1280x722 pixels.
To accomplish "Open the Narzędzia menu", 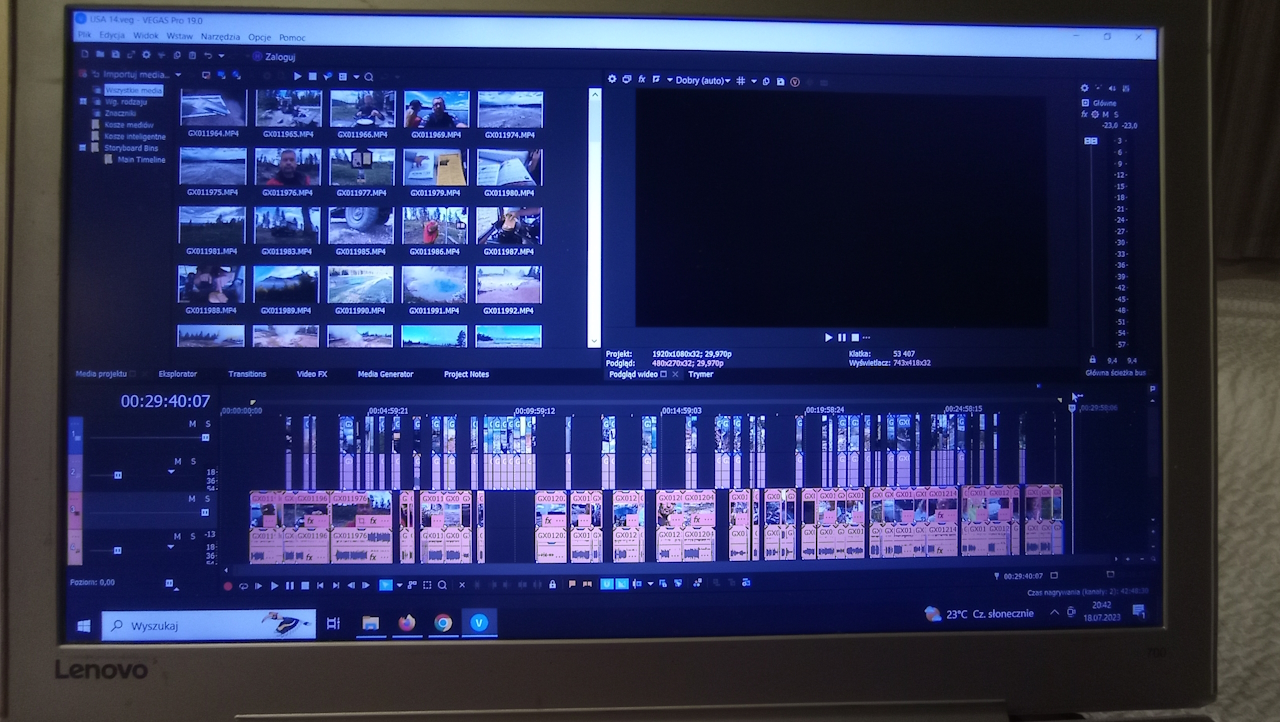I will pyautogui.click(x=220, y=36).
